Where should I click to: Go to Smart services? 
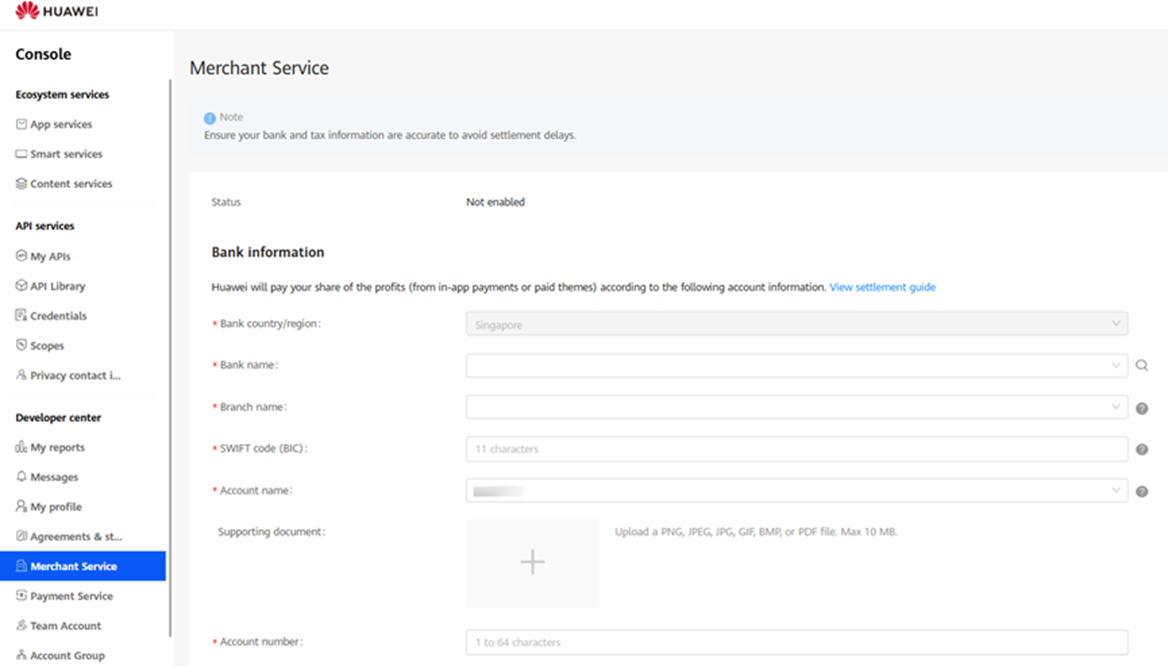[x=66, y=154]
